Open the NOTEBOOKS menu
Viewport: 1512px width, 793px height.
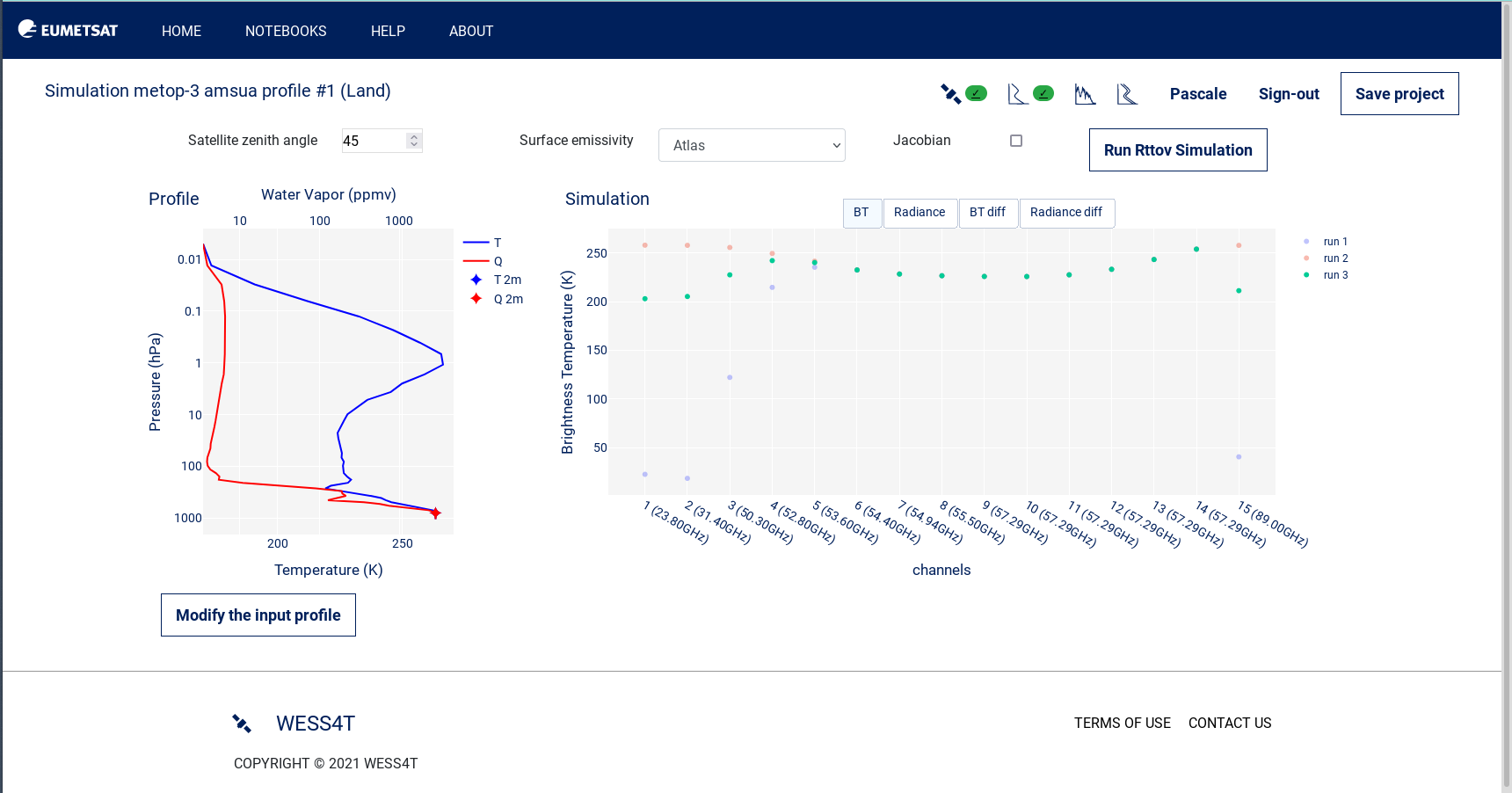click(x=286, y=31)
